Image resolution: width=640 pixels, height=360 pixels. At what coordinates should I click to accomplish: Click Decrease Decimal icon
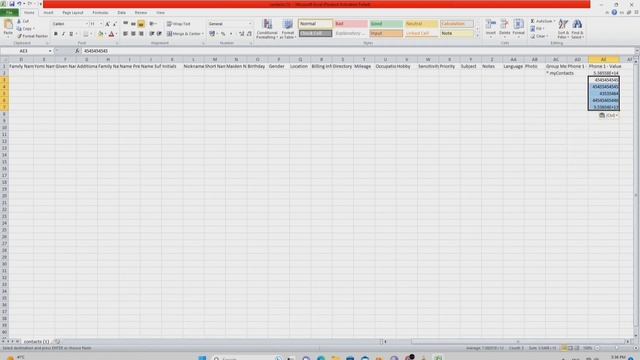[x=249, y=34]
